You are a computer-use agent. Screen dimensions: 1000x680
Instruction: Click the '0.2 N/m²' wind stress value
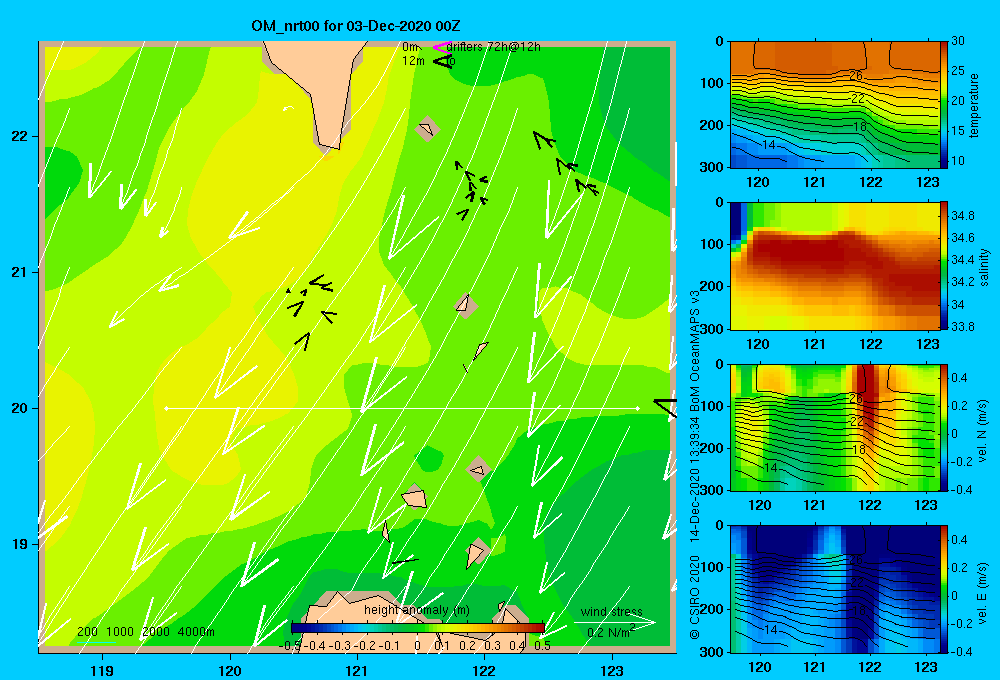[611, 632]
